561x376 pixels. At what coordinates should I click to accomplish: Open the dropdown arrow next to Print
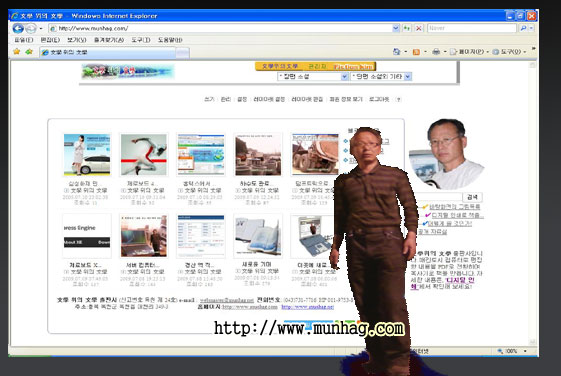445,52
